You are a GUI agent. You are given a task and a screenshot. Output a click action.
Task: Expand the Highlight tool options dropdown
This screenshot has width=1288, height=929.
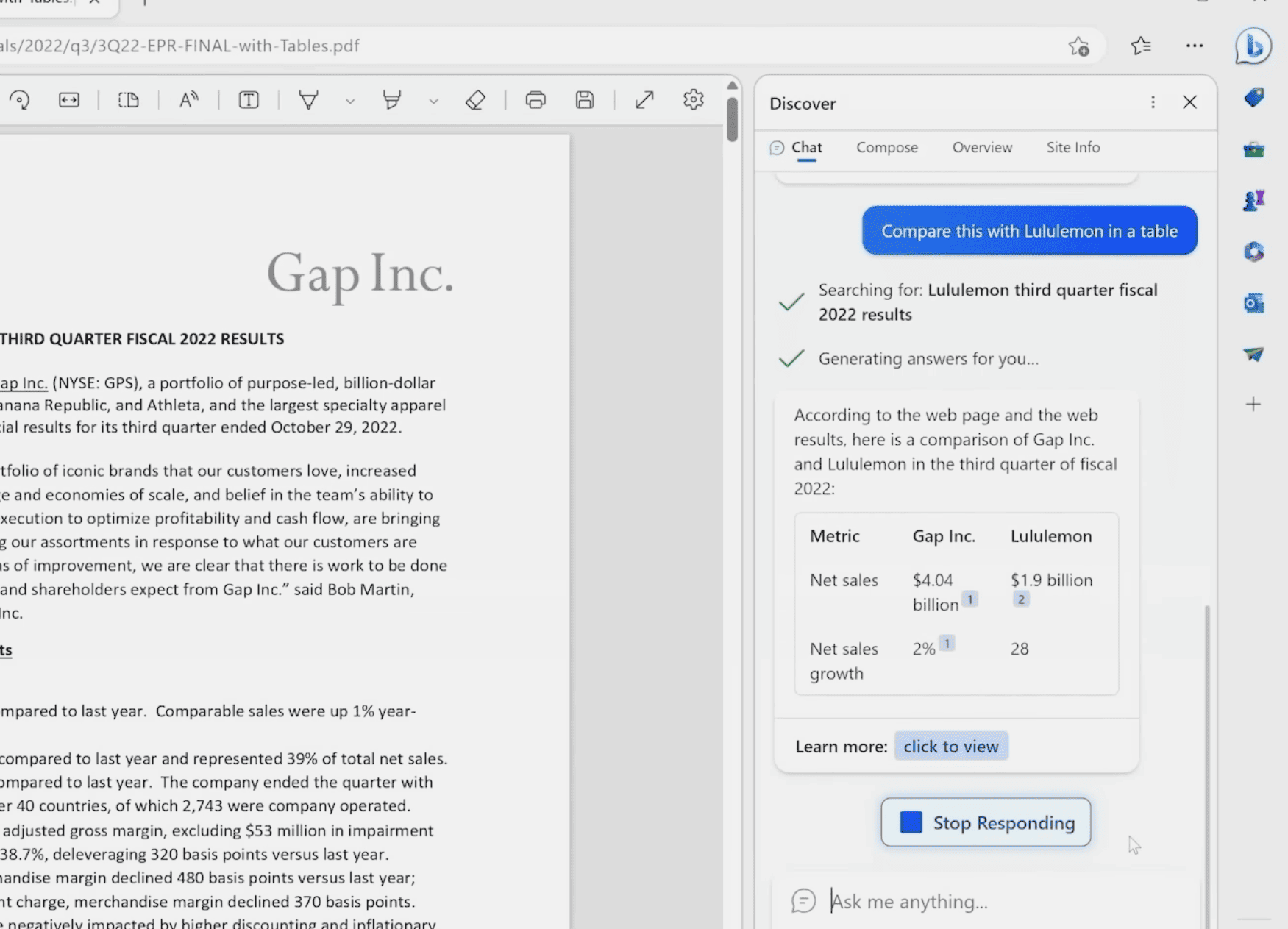click(x=433, y=101)
